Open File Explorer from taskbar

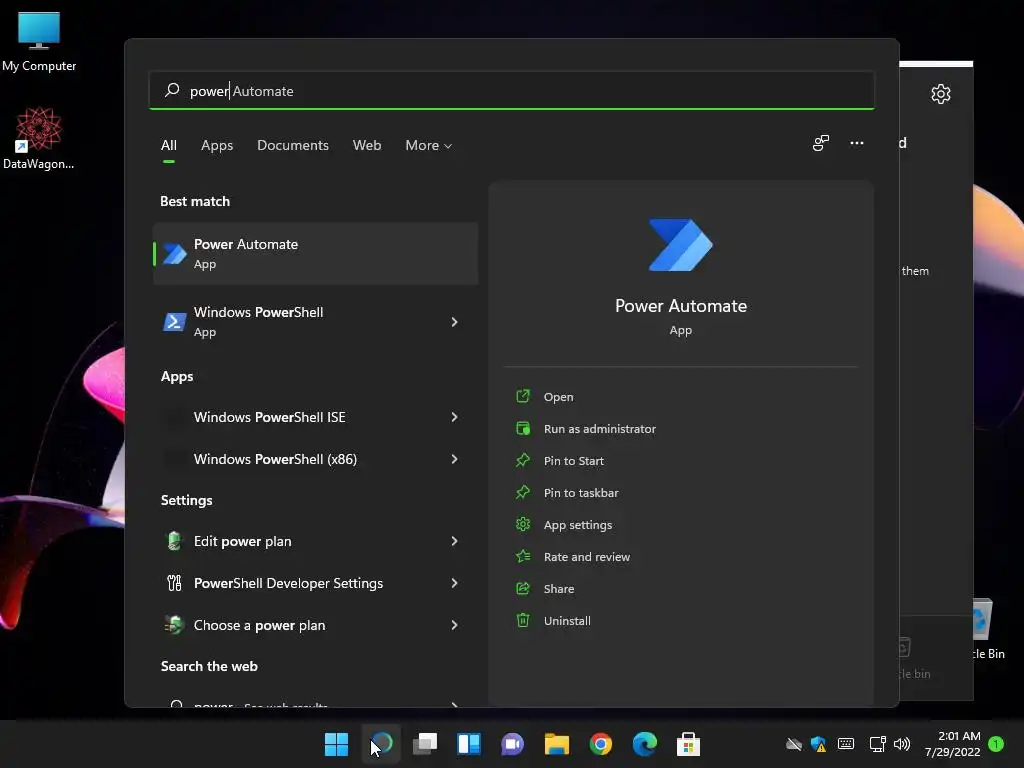coord(557,744)
